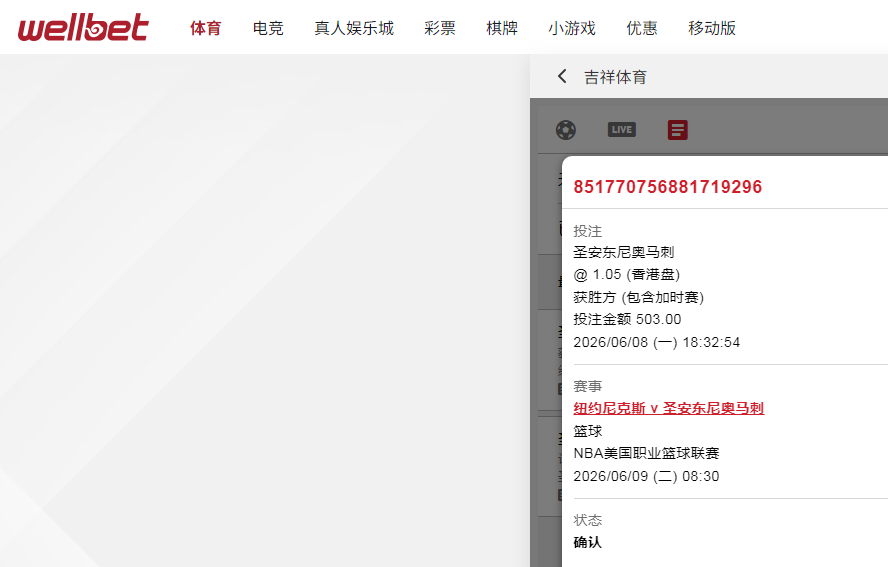This screenshot has width=888, height=567.
Task: Open the 电竞 esports menu
Action: [268, 28]
